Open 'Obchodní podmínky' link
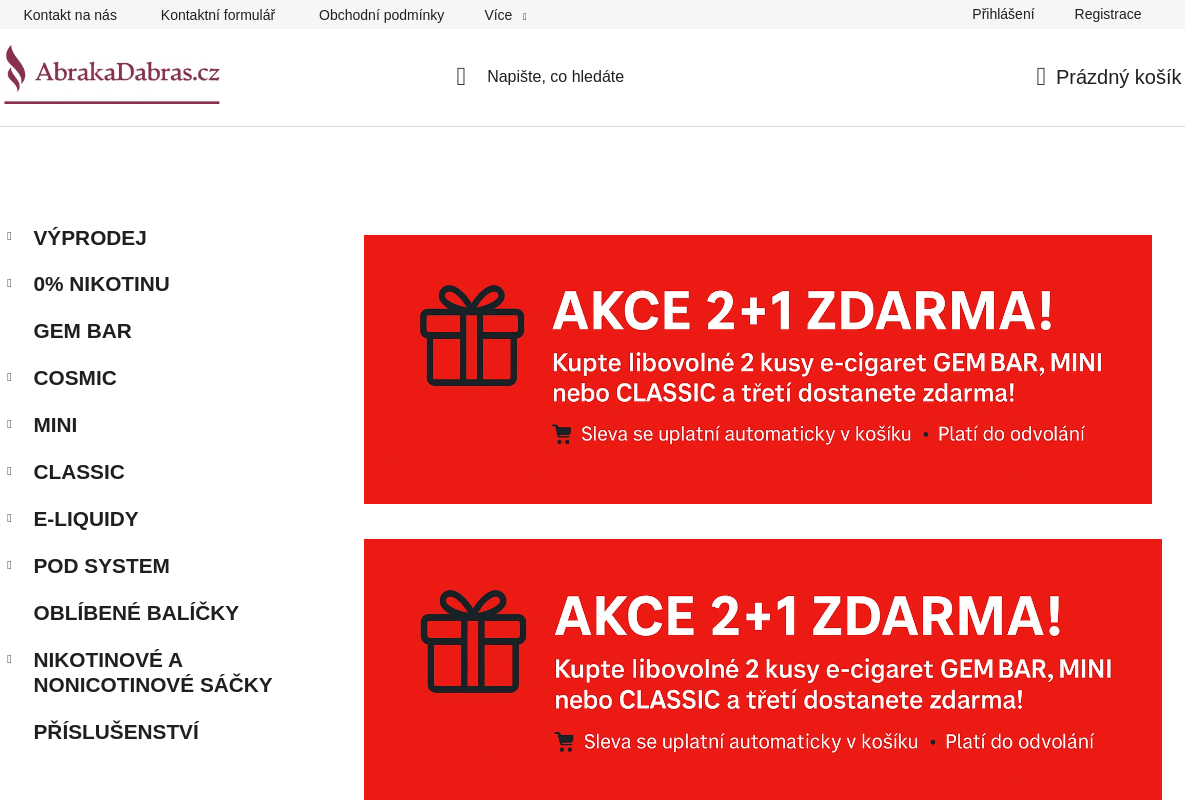 381,15
